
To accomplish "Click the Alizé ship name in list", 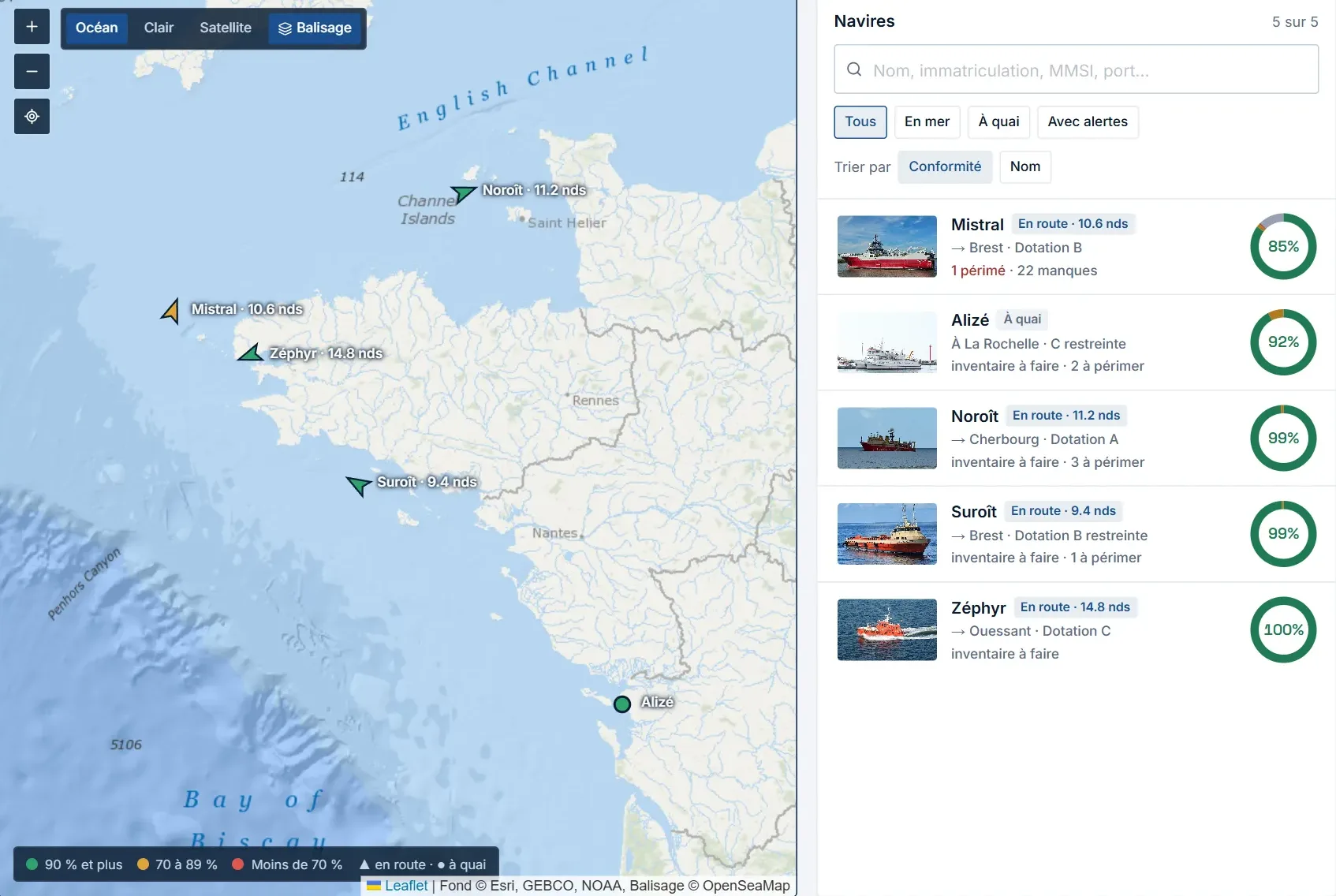I will click(x=970, y=320).
